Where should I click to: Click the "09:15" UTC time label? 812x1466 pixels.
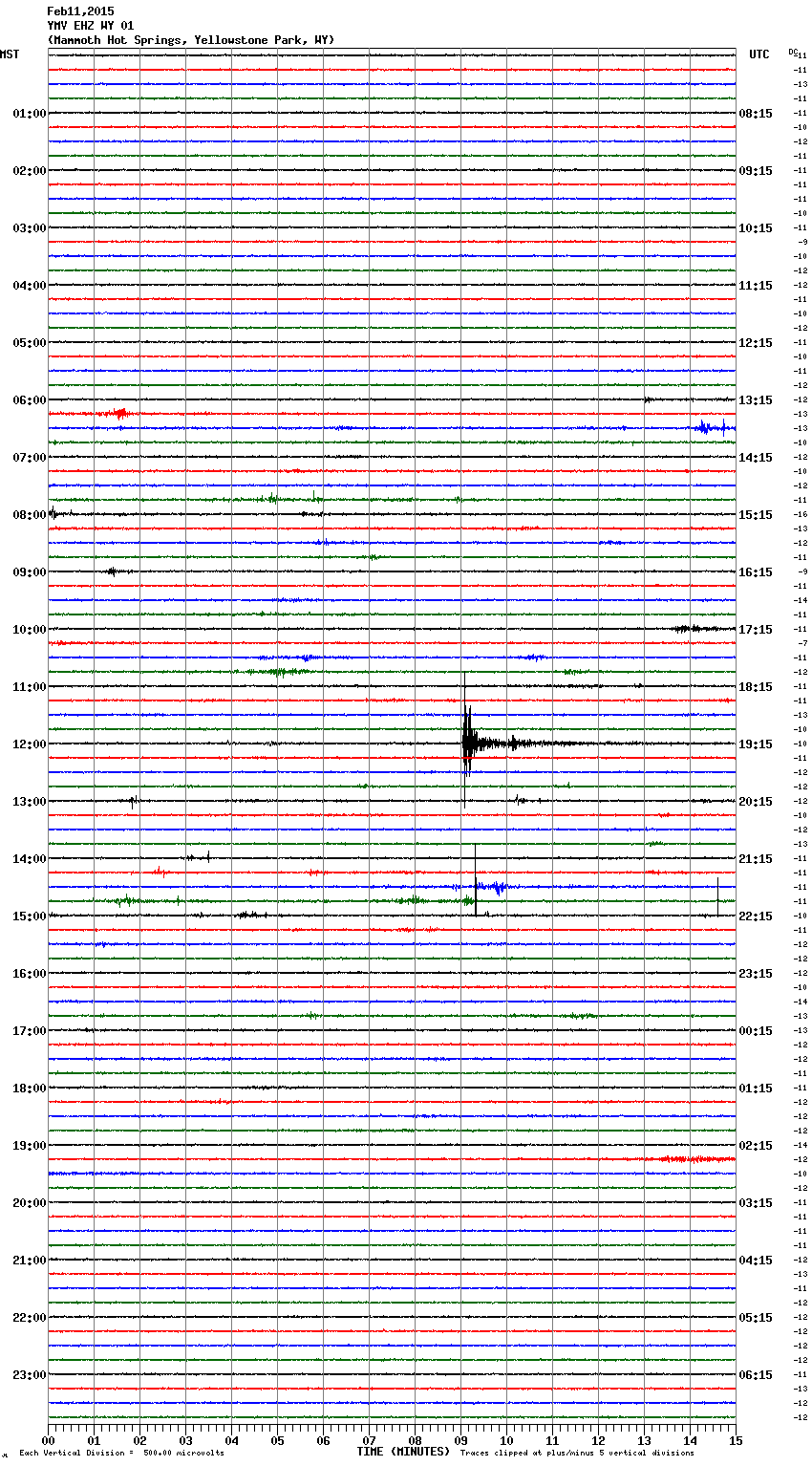(756, 171)
